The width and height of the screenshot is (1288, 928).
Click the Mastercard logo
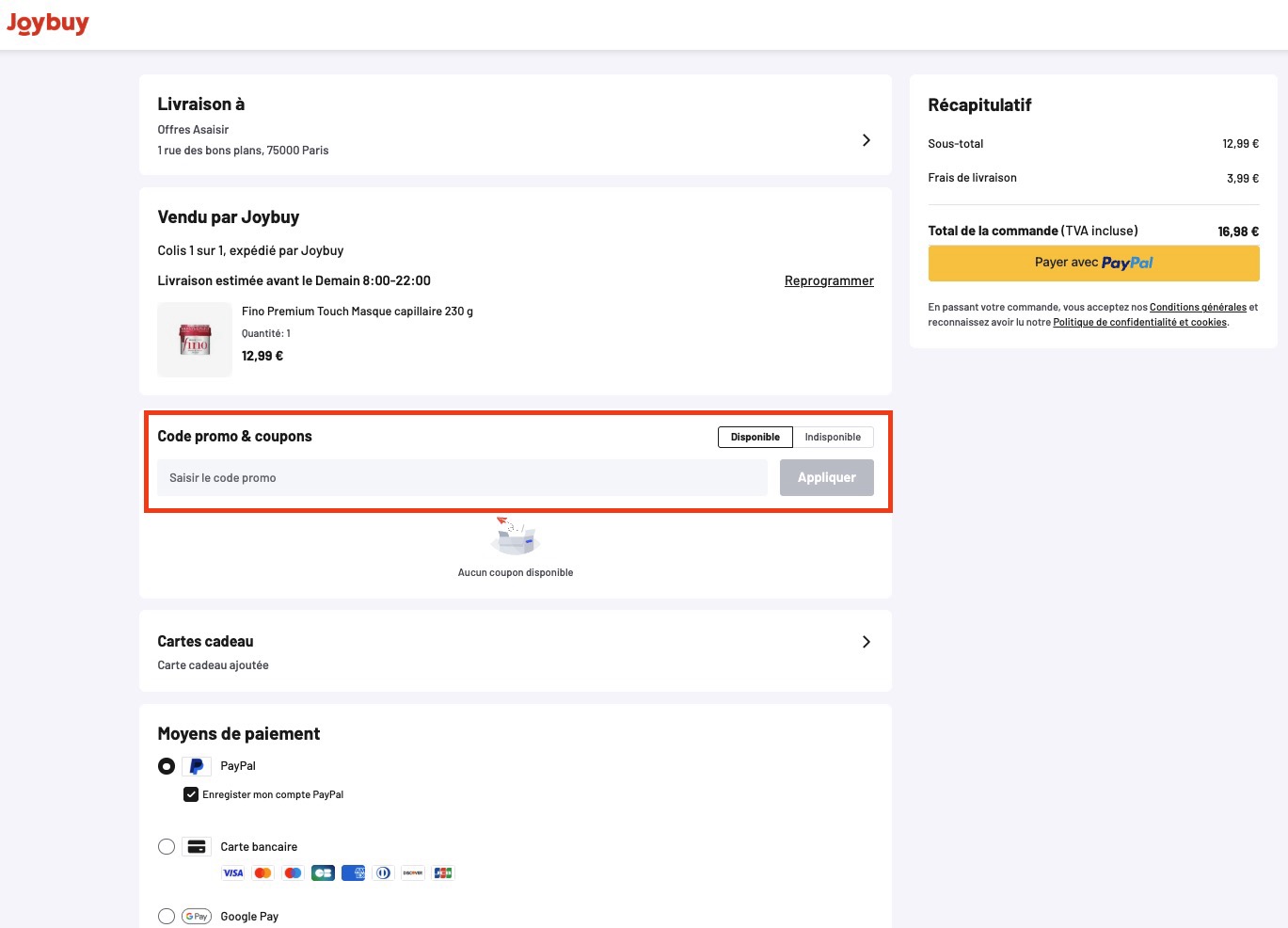pos(263,873)
